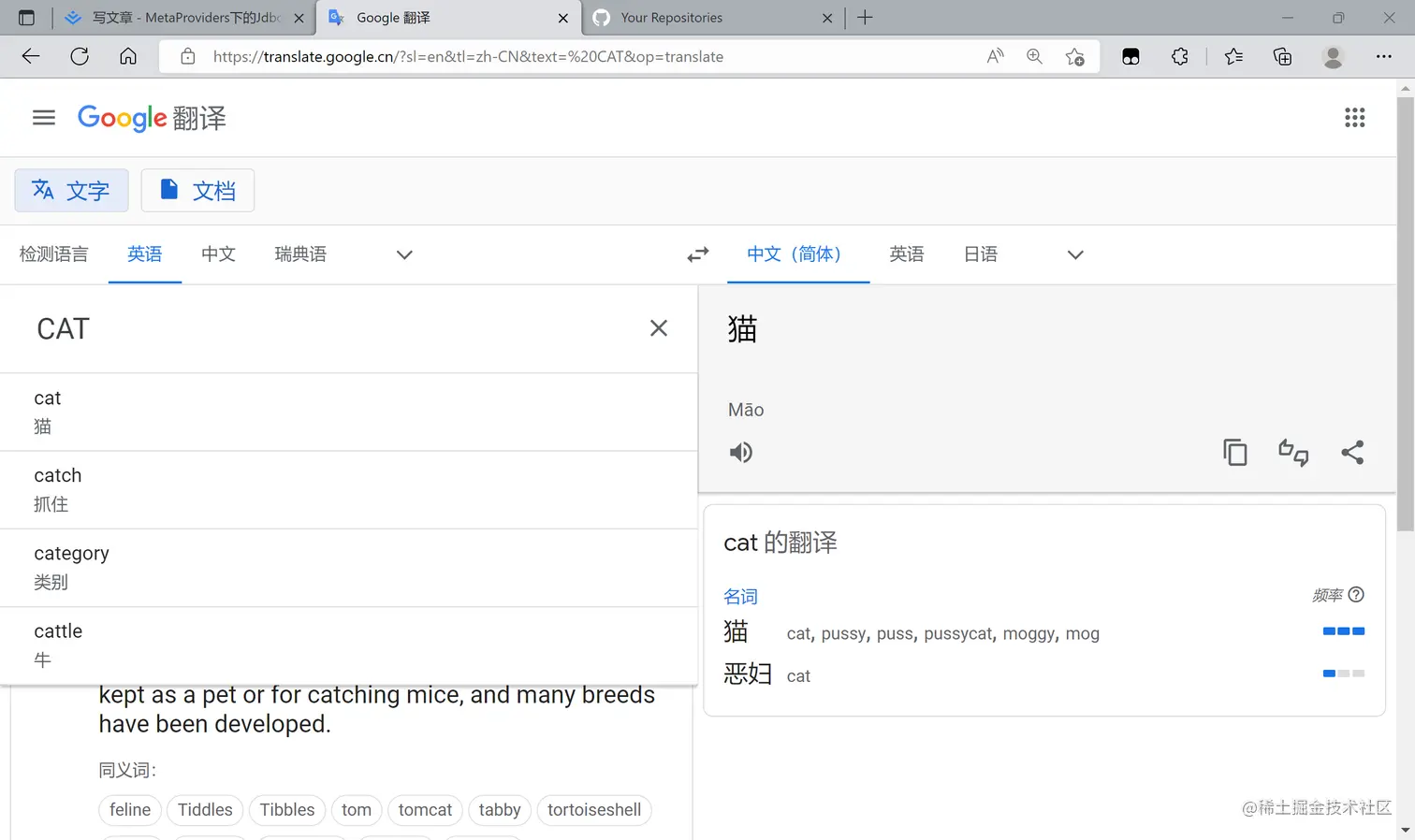Select the tom synonym chip
This screenshot has height=840, width=1415.
click(357, 810)
